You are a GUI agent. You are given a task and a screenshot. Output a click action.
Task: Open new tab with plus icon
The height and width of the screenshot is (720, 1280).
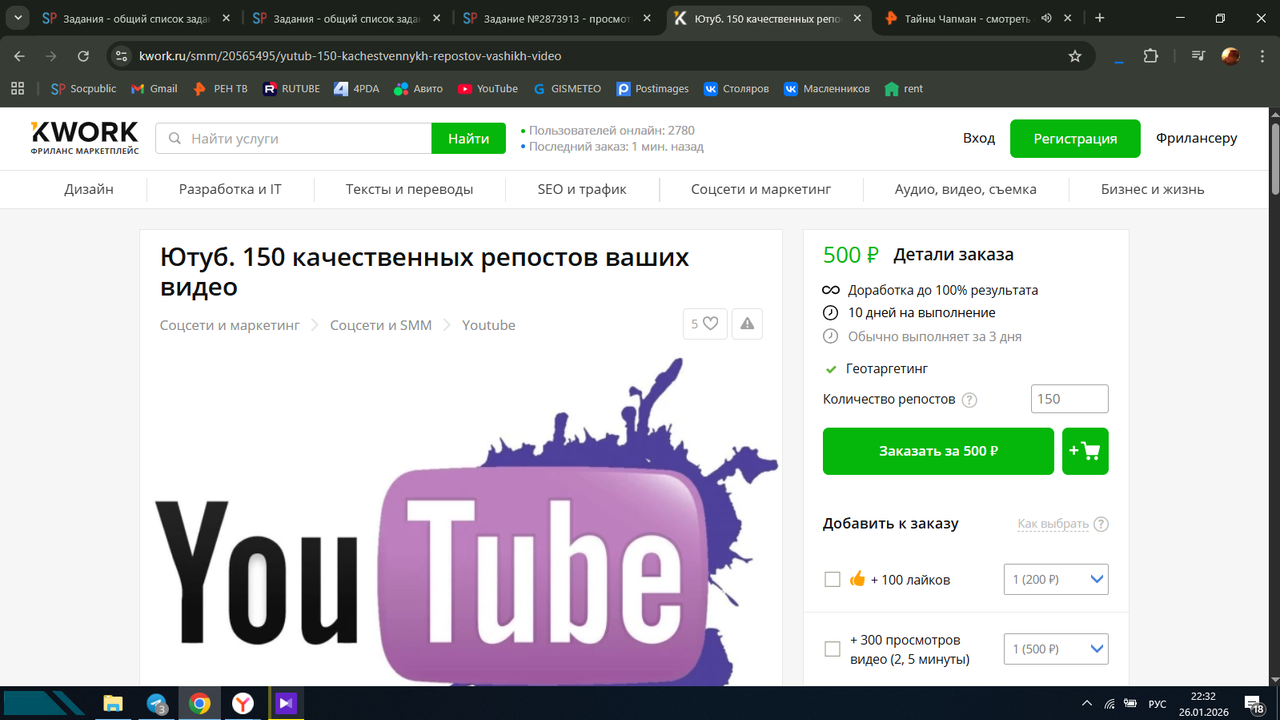coord(1100,18)
